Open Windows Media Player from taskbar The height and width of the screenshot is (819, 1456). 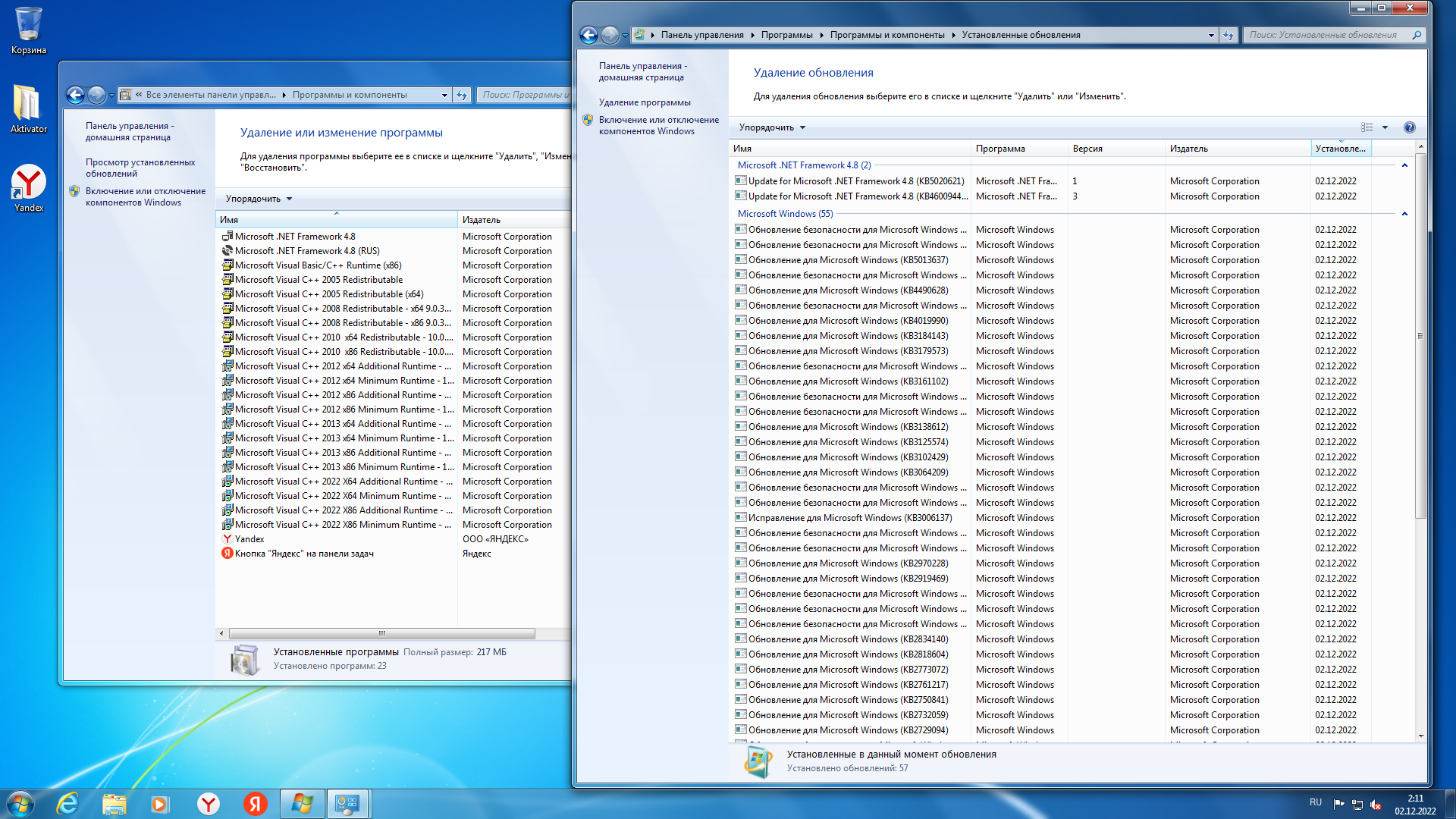(x=160, y=803)
